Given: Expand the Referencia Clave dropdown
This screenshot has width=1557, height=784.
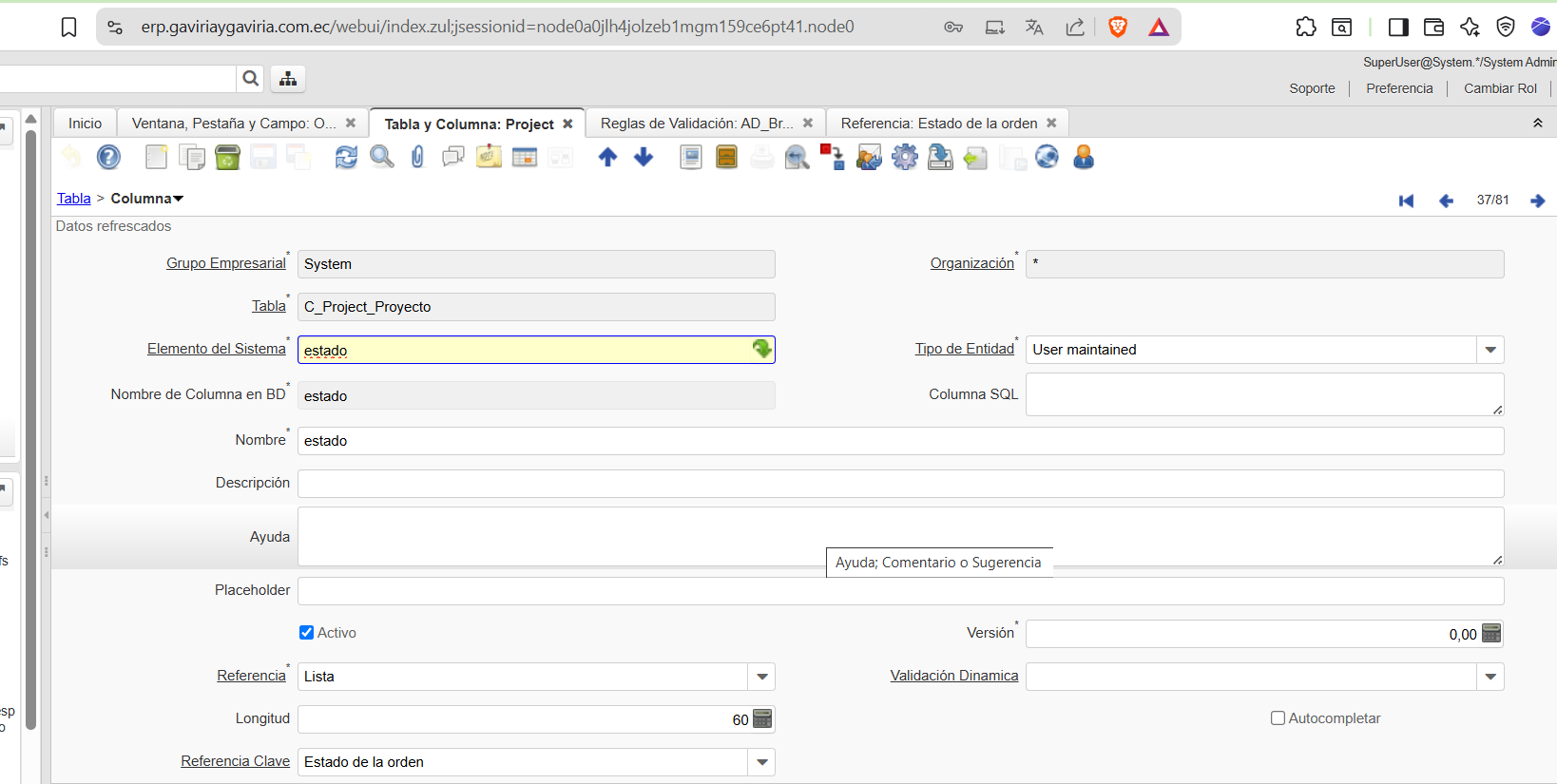Looking at the screenshot, I should (761, 762).
